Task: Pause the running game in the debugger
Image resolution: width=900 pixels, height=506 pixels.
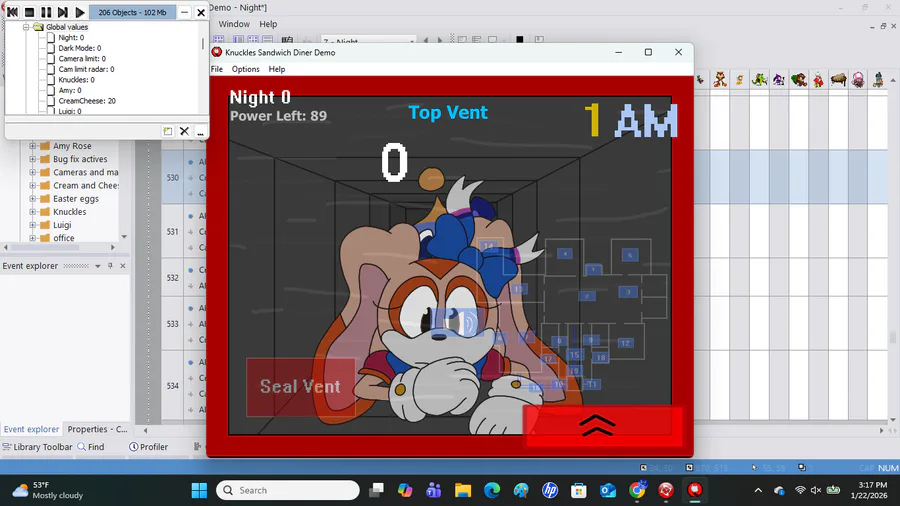Action: tap(46, 12)
